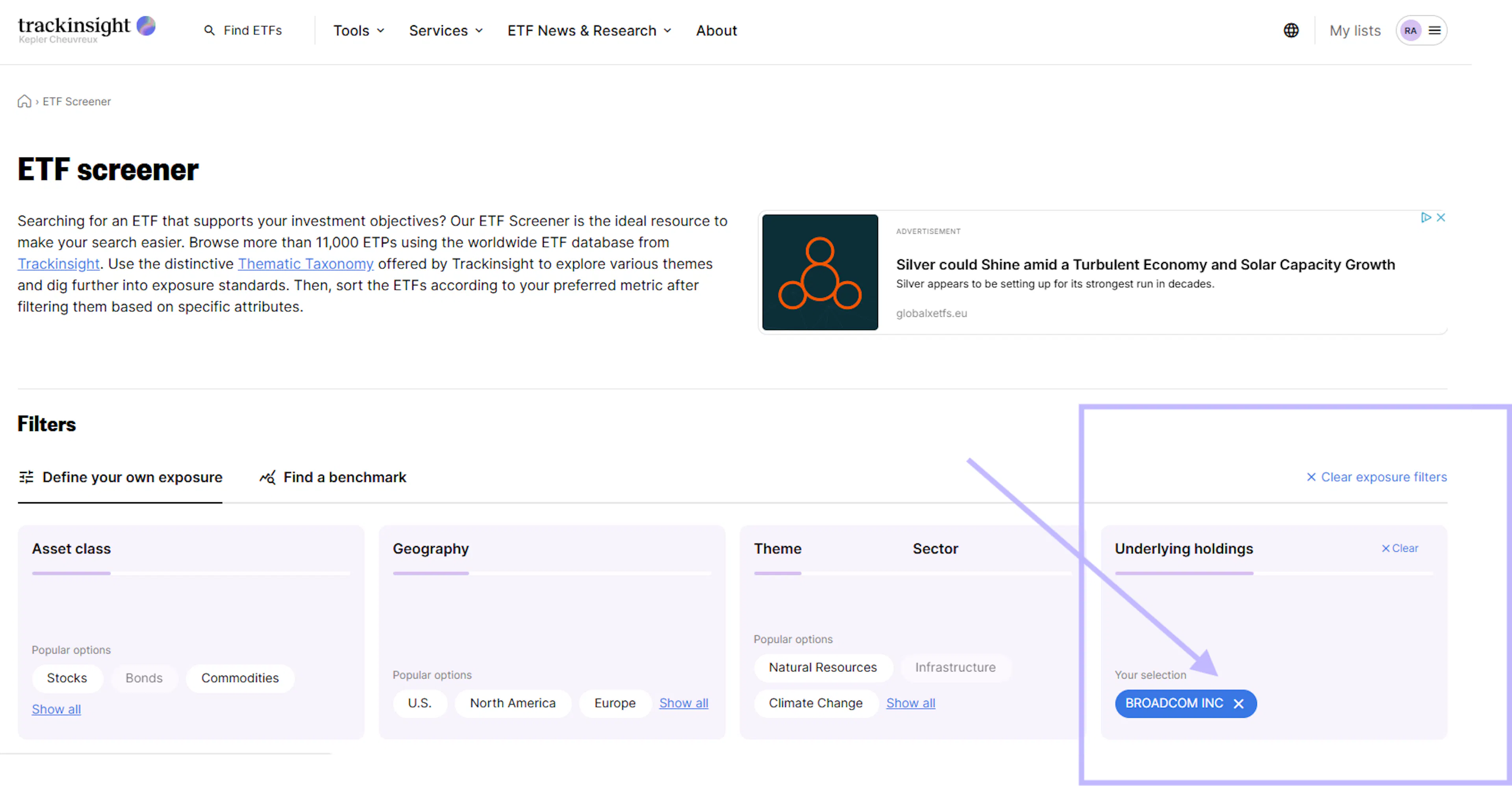Open the Thematic Taxonomy link
Viewport: 1512px width, 786px height.
pyautogui.click(x=305, y=264)
